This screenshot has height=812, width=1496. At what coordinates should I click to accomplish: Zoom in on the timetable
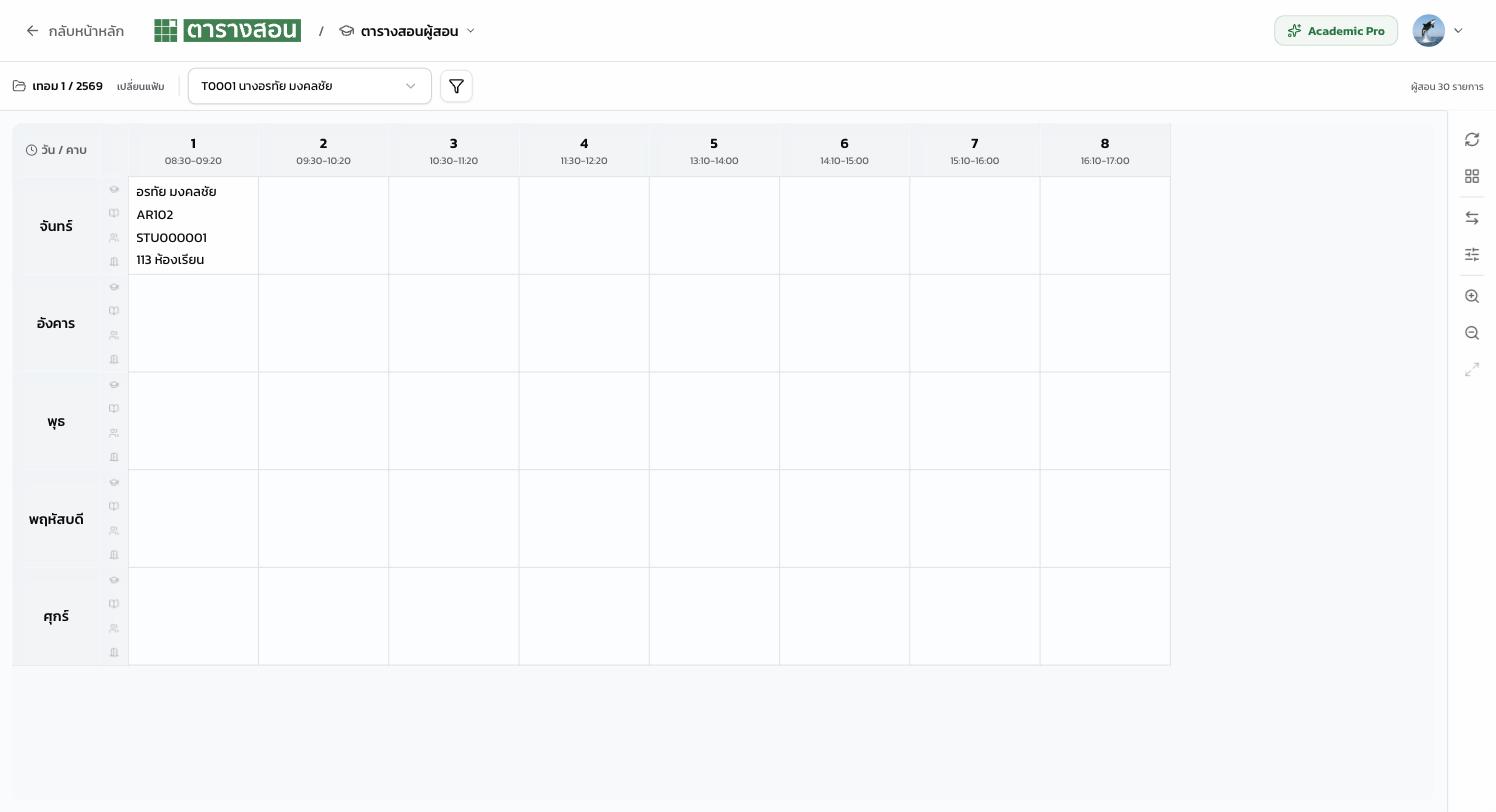(x=1472, y=296)
